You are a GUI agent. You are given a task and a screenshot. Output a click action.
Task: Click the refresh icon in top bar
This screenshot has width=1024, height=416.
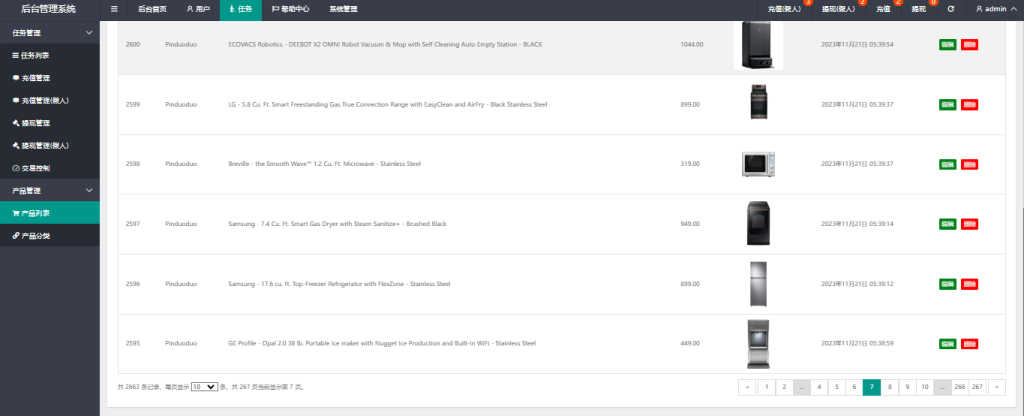pos(951,9)
